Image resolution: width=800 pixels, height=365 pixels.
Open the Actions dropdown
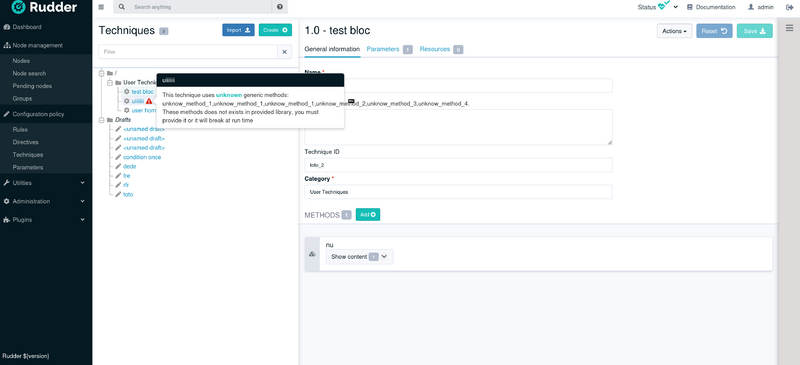point(674,31)
